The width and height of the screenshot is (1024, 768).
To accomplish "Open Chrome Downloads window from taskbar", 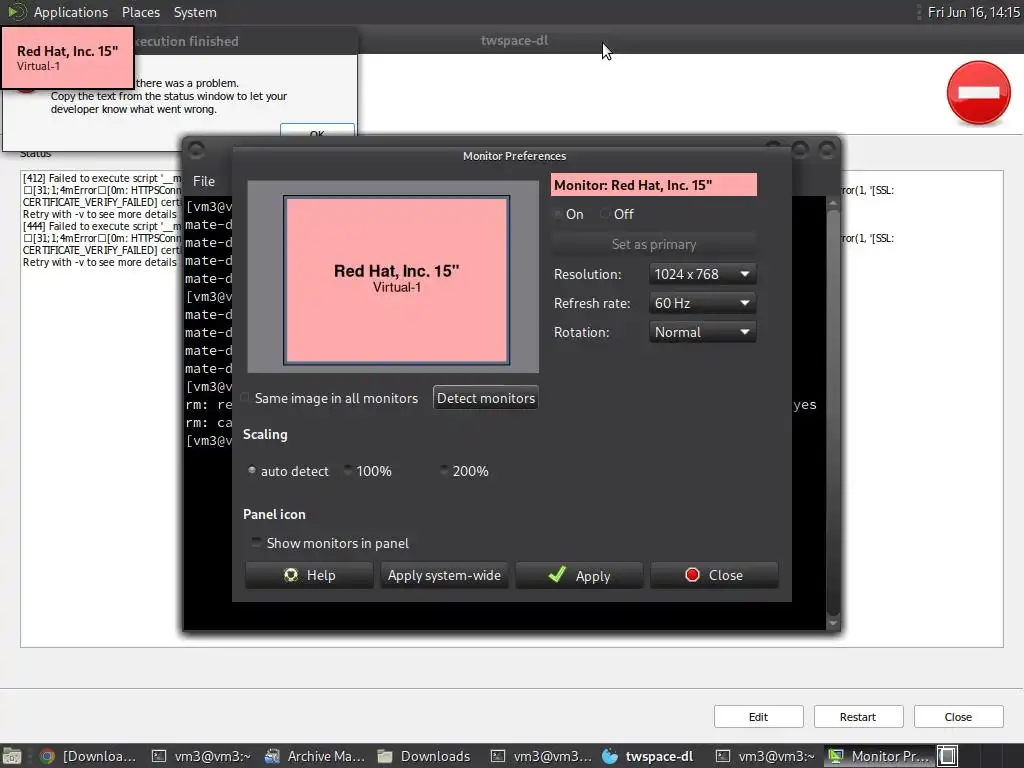I will (x=88, y=756).
